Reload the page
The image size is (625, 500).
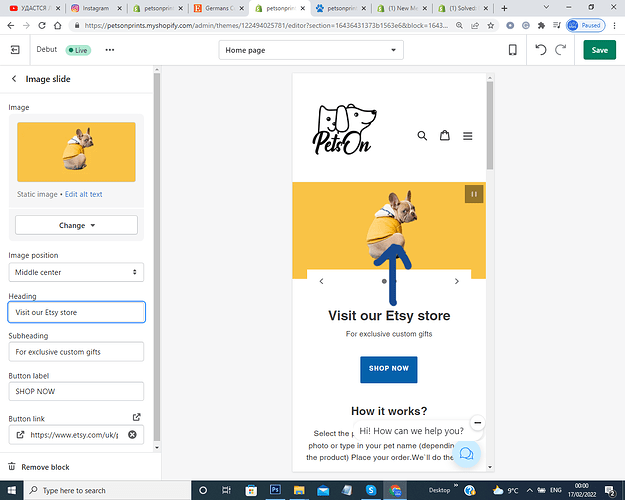pos(42,26)
